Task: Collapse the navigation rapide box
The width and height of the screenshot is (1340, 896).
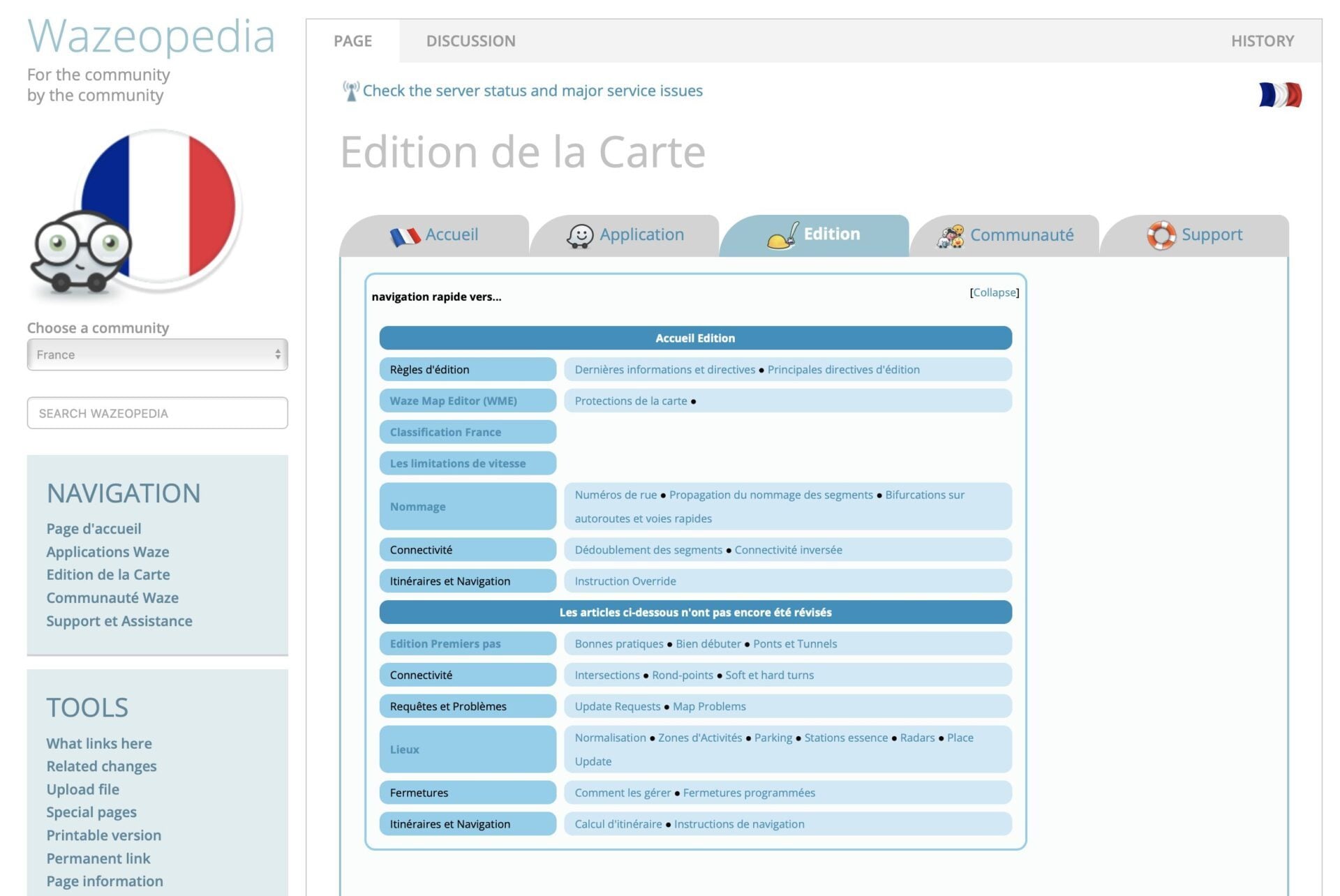Action: [994, 292]
